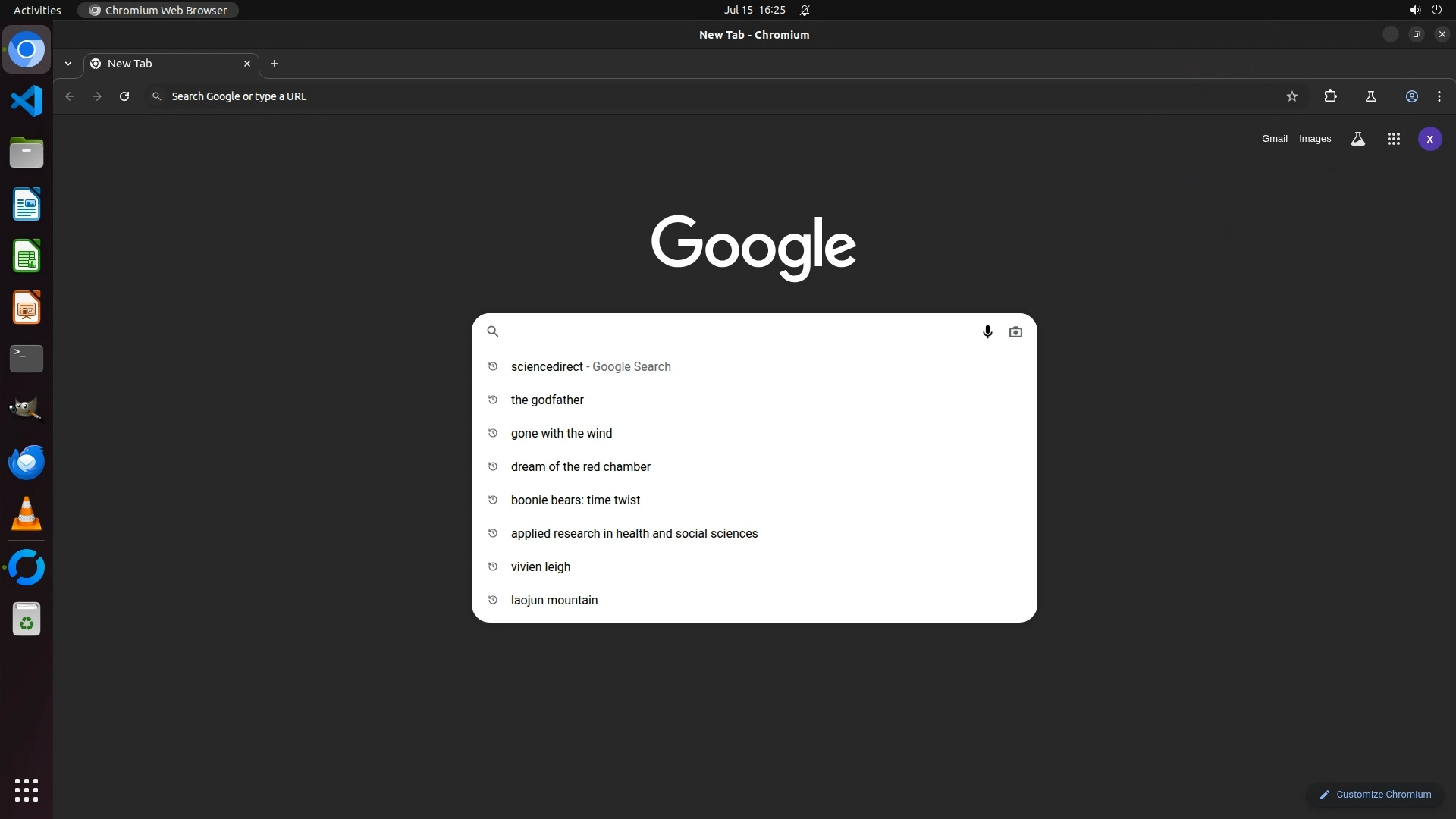
Task: Open the clock and calendar Jul 15 16:25
Action: coord(755,10)
